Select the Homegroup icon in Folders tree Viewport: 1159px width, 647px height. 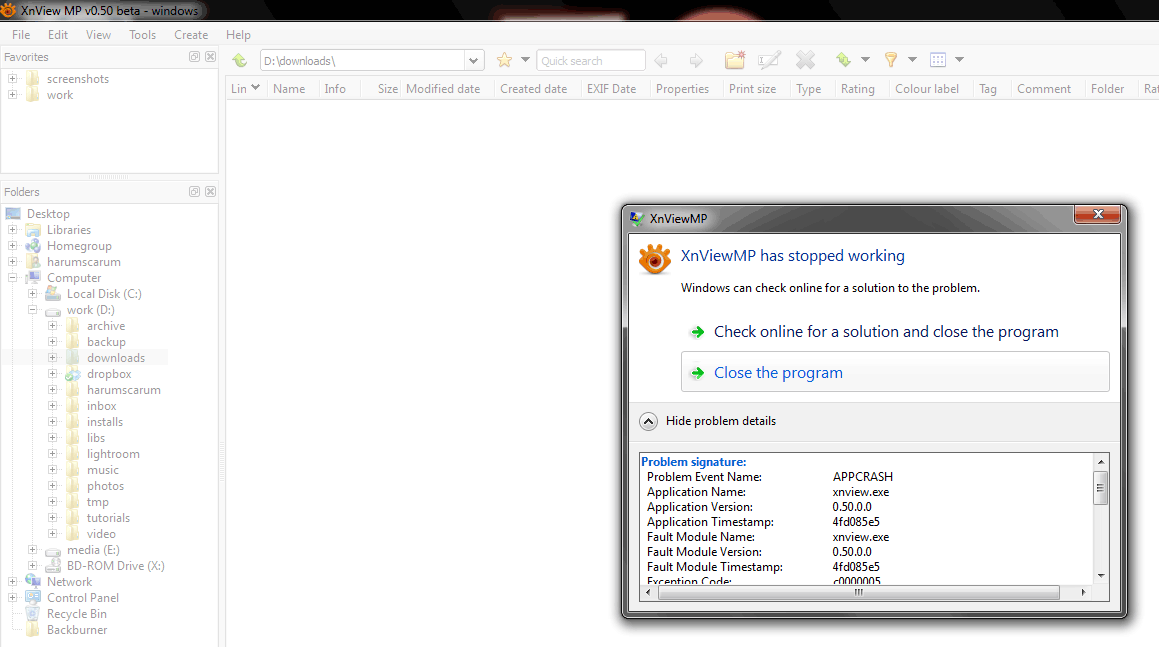[33, 246]
